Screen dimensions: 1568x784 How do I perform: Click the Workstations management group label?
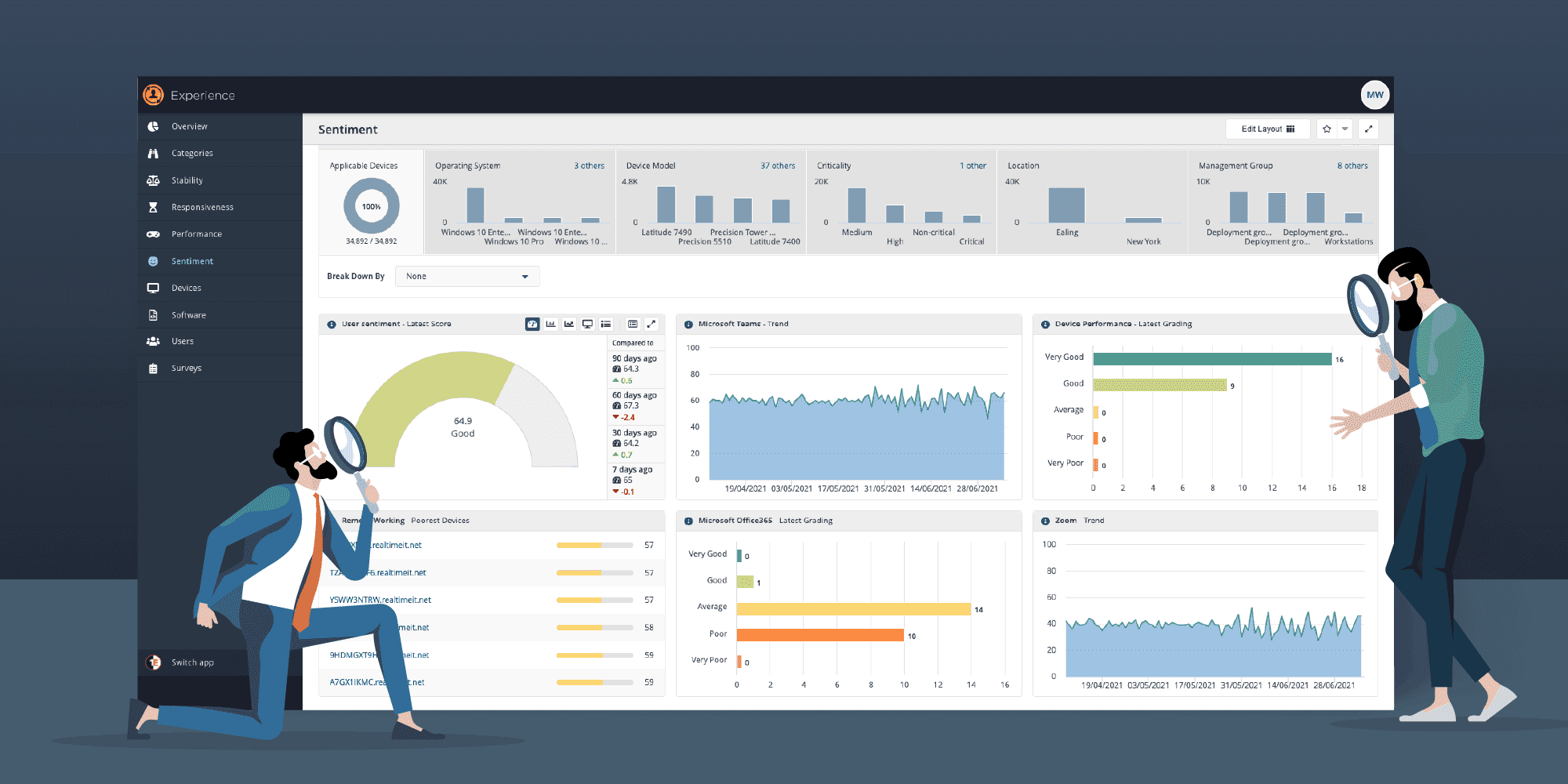coord(1348,241)
